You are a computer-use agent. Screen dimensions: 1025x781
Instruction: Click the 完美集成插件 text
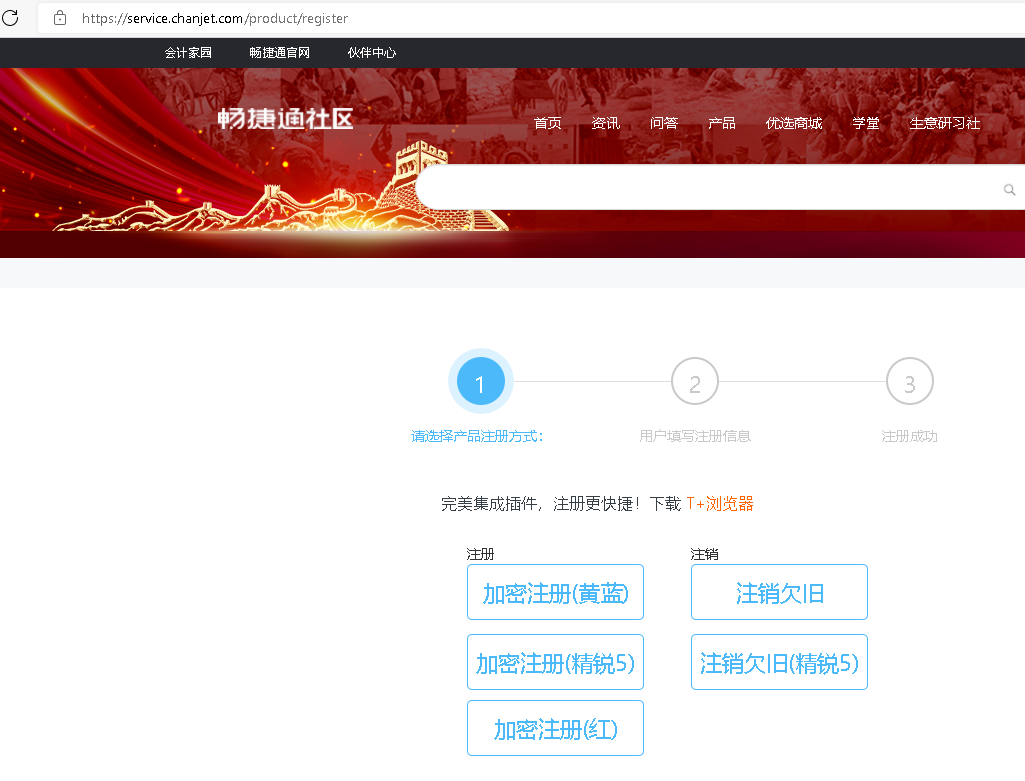click(x=490, y=504)
